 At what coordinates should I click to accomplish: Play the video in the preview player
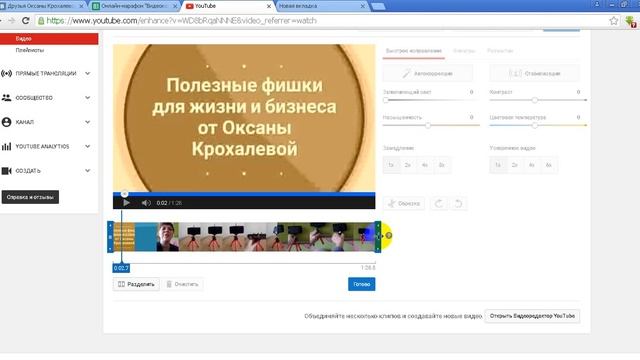coord(126,203)
